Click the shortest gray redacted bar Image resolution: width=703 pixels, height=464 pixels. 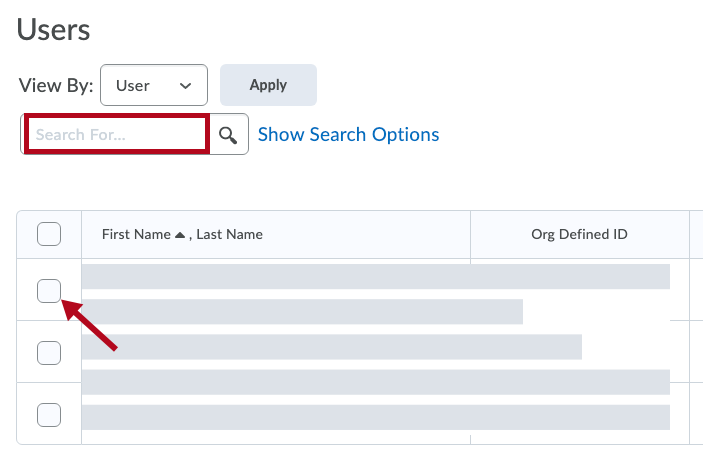click(302, 311)
